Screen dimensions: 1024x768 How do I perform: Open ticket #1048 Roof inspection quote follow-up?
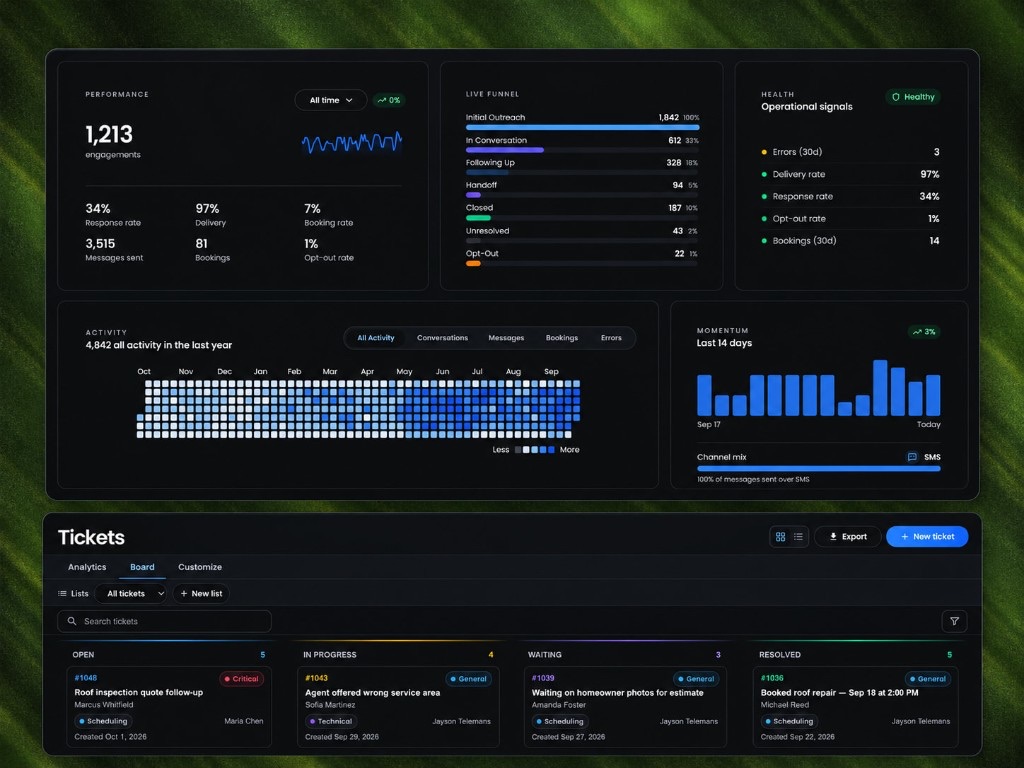pos(169,707)
